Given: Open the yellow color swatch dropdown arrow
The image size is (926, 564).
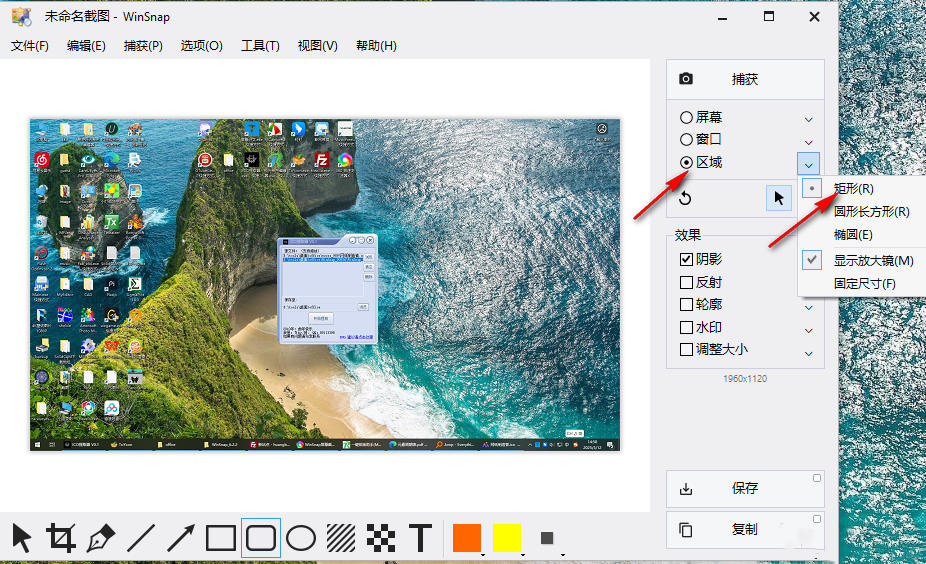Looking at the screenshot, I should point(523,555).
